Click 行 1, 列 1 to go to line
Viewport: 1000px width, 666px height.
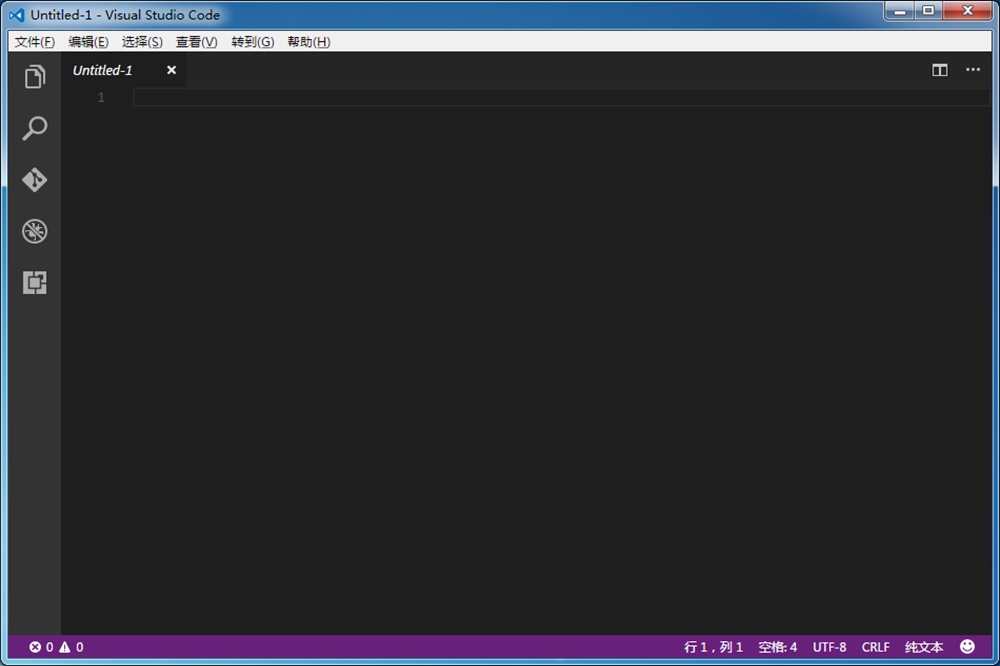[x=713, y=646]
